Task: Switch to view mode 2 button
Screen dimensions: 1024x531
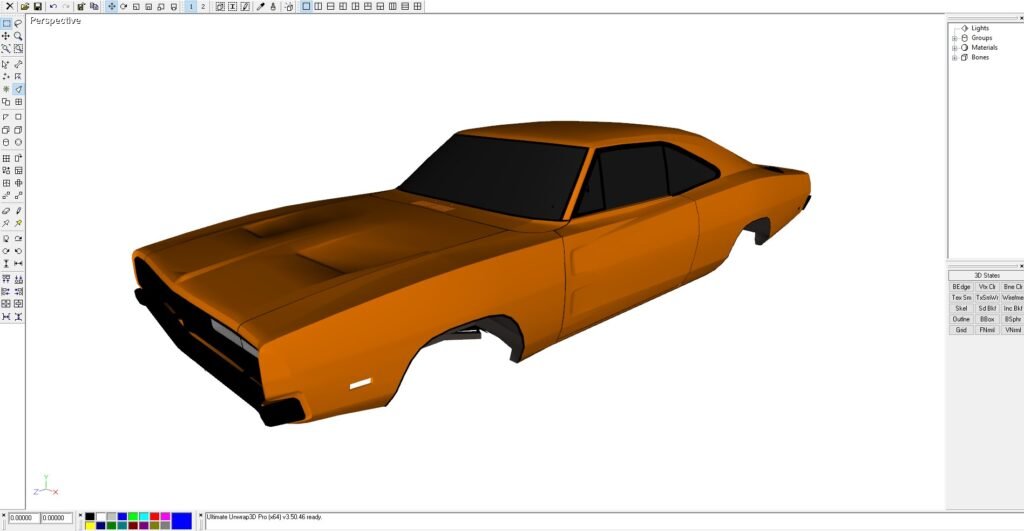Action: 204,6
